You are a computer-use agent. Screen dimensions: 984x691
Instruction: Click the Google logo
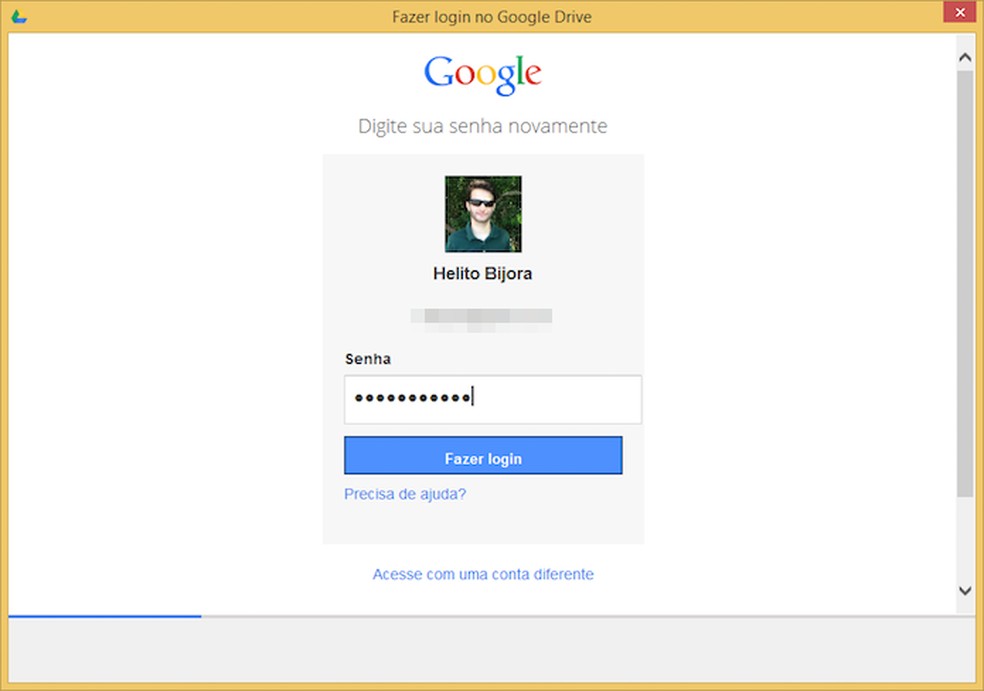[483, 75]
